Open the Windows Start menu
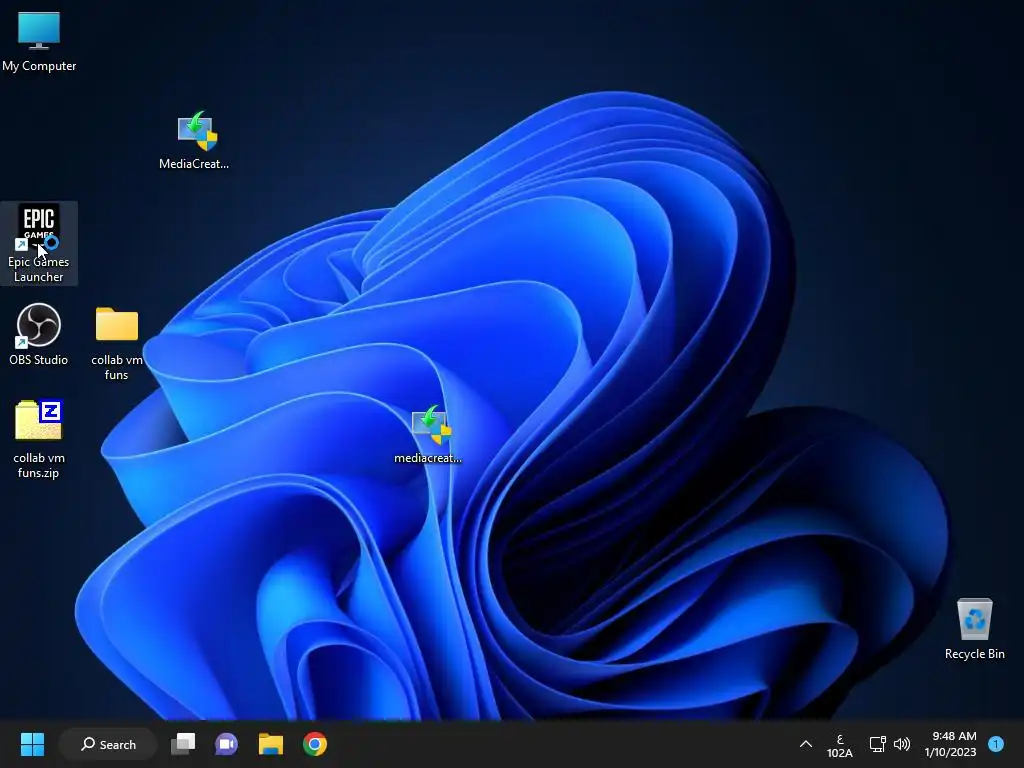 pos(32,744)
